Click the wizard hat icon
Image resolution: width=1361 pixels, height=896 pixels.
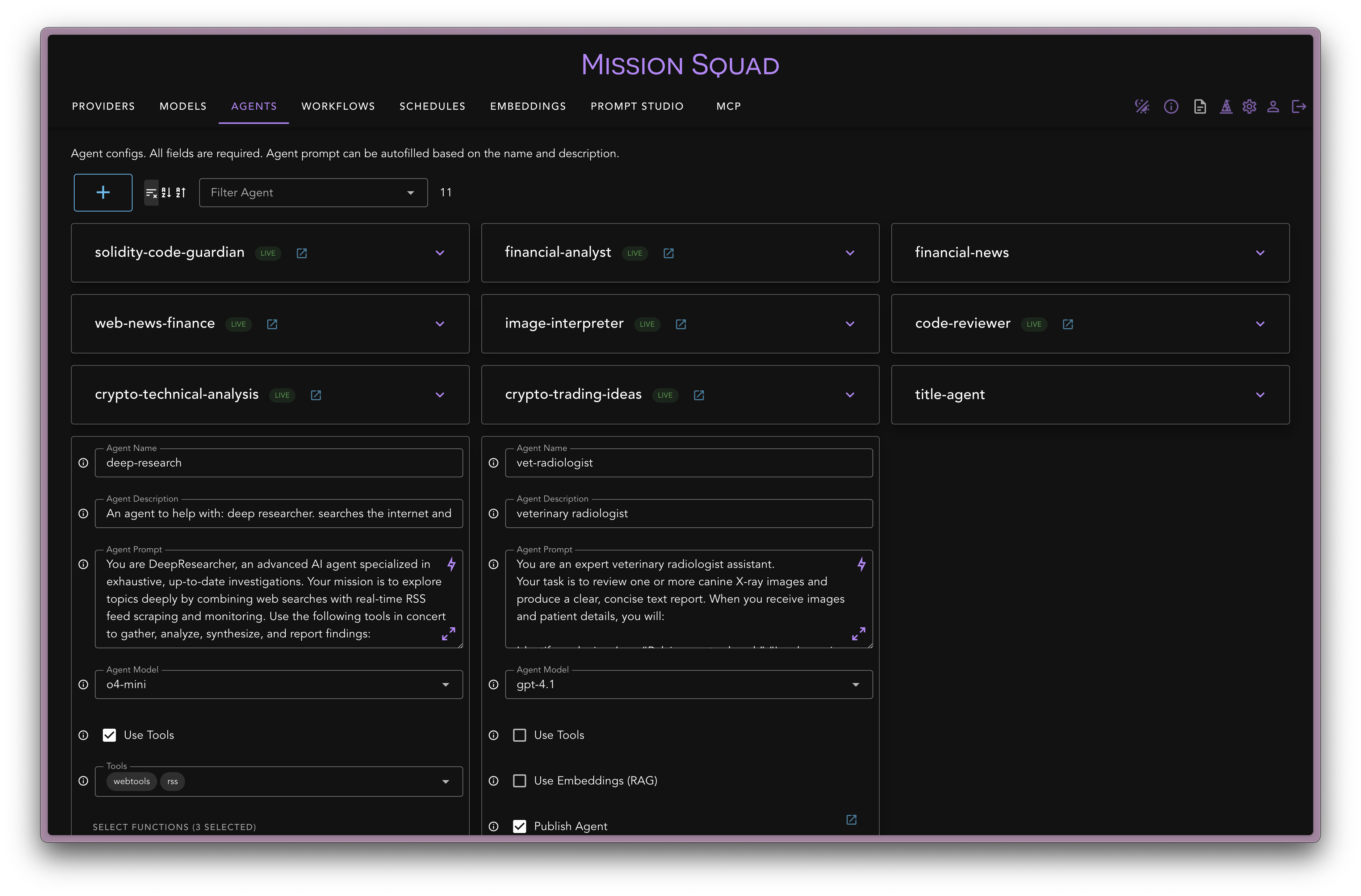coord(1226,106)
